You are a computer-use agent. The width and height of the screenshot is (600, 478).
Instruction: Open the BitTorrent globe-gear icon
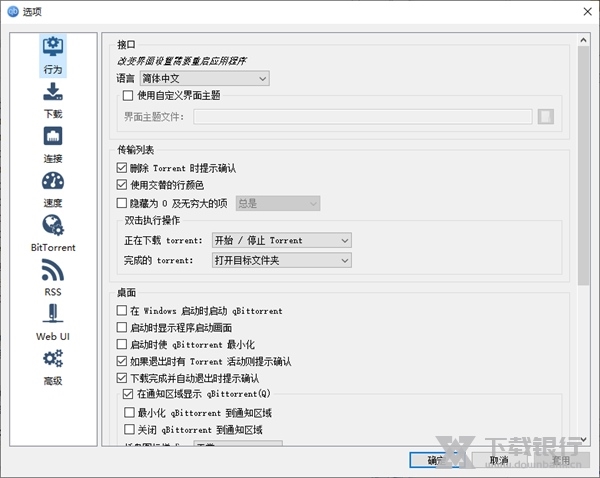pos(53,225)
